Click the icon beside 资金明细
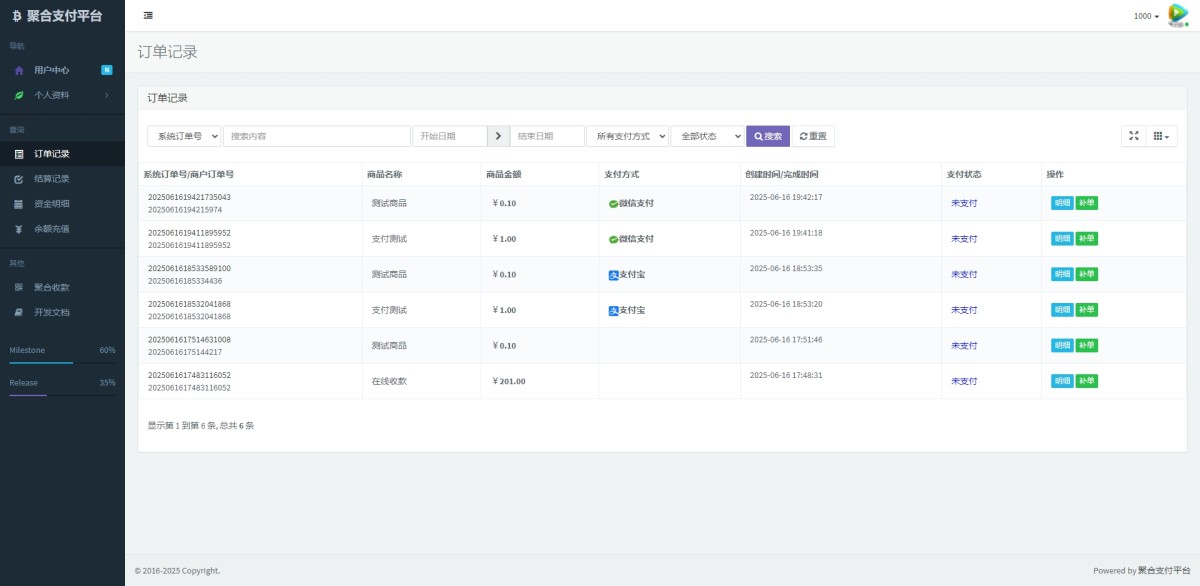This screenshot has width=1200, height=586. click(x=18, y=204)
